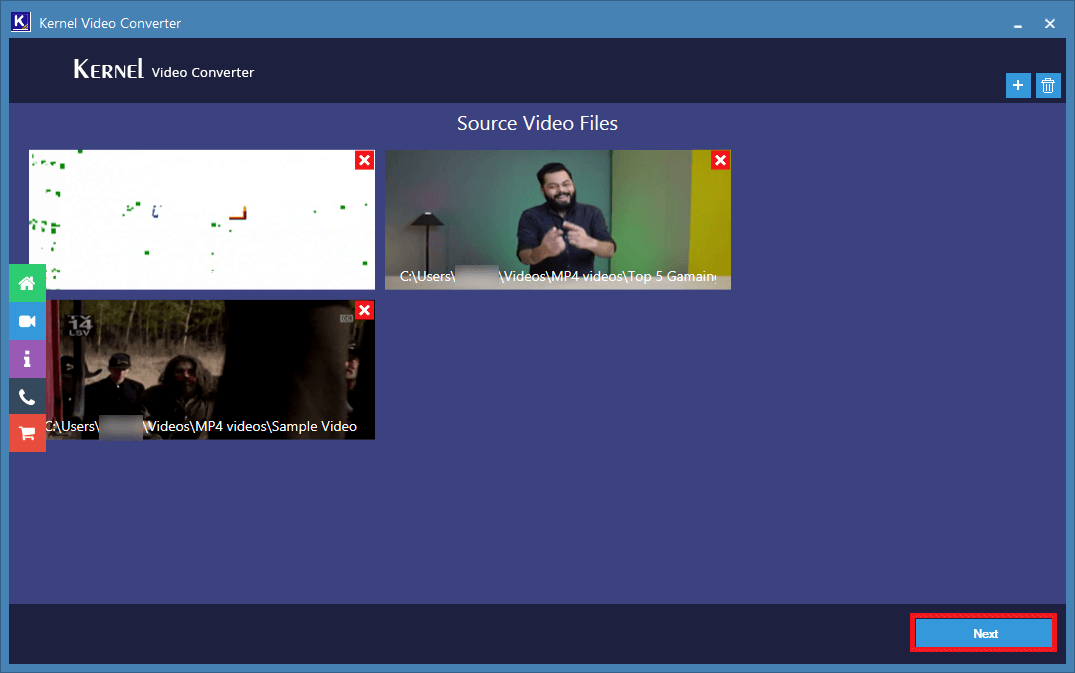Open the shopping cart buy icon
Screen dimensions: 1075x673
tap(27, 433)
